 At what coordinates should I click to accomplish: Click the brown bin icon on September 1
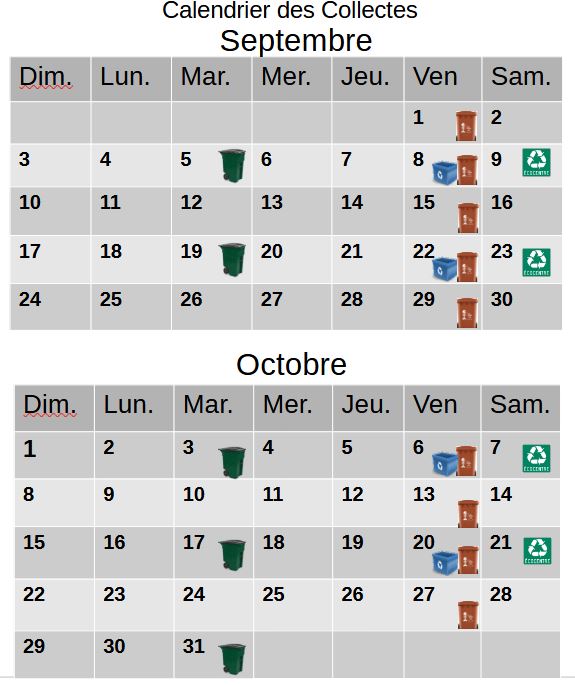[466, 126]
